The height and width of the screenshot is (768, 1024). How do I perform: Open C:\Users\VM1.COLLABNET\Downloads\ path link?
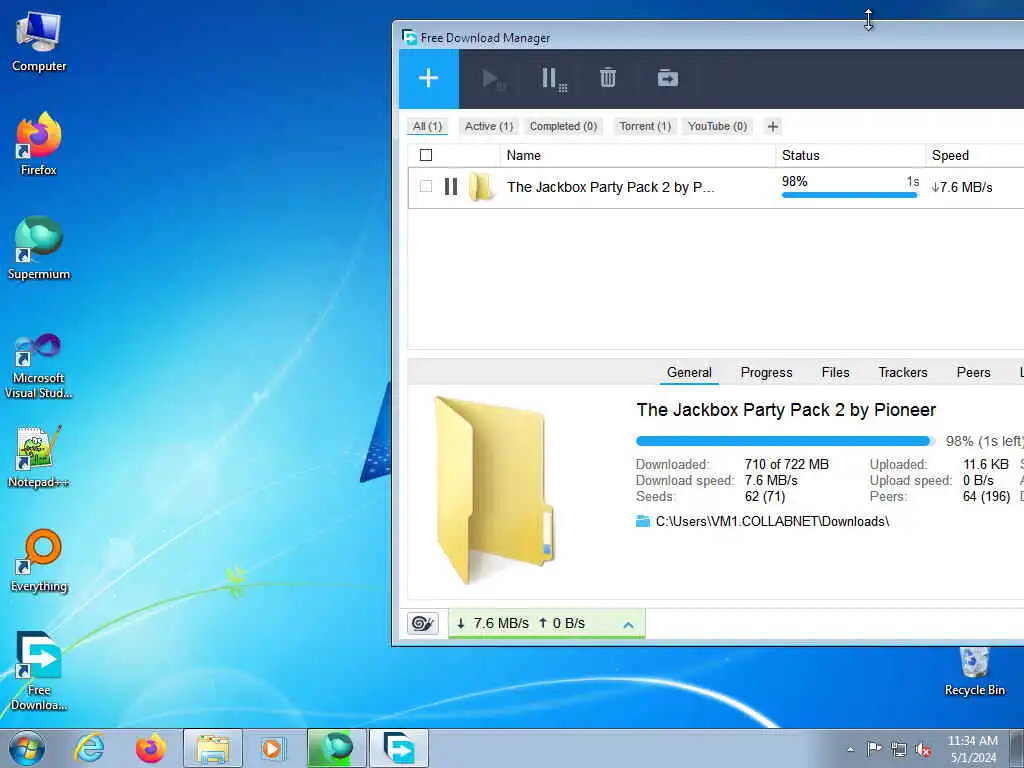coord(772,521)
